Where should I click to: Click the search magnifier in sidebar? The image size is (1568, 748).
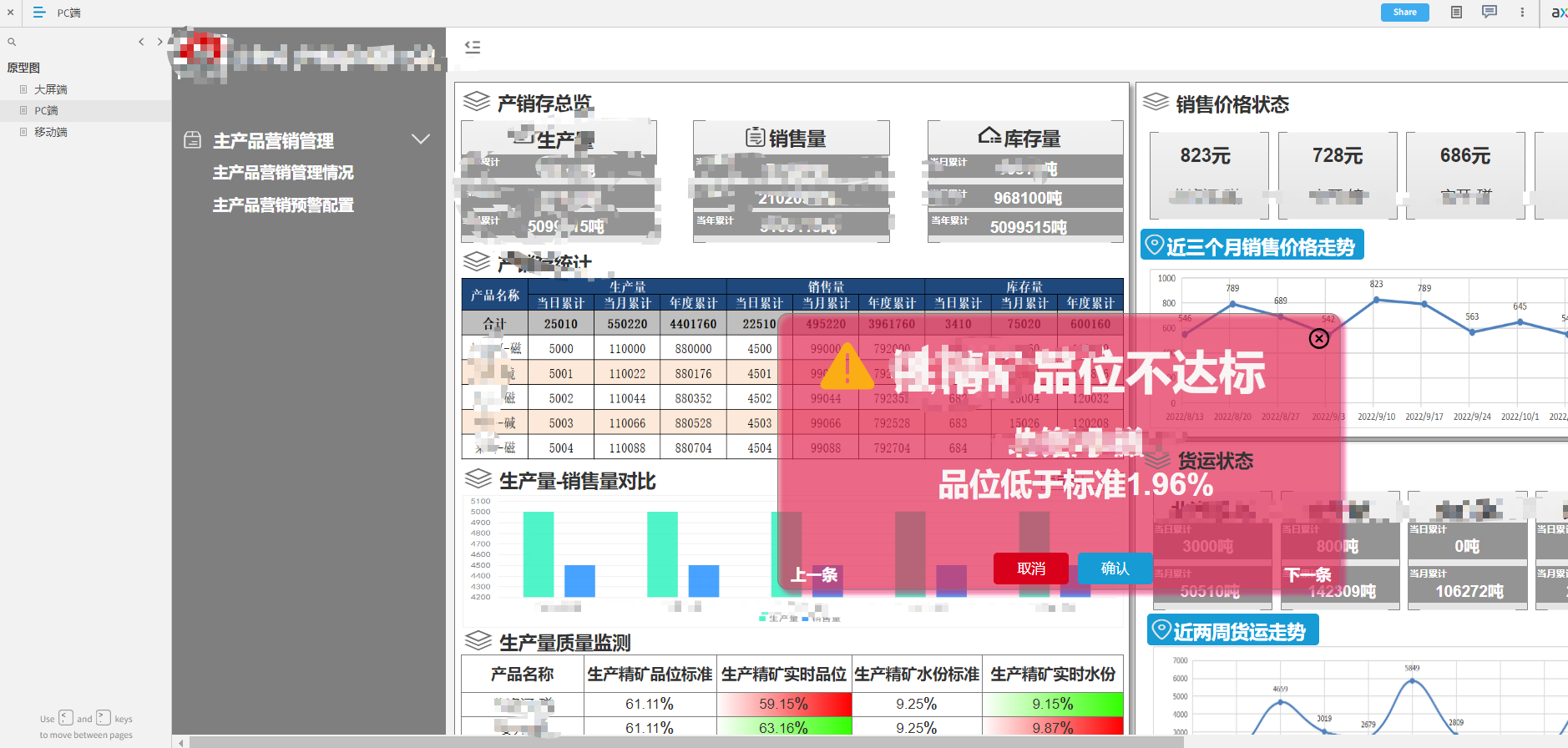tap(12, 42)
